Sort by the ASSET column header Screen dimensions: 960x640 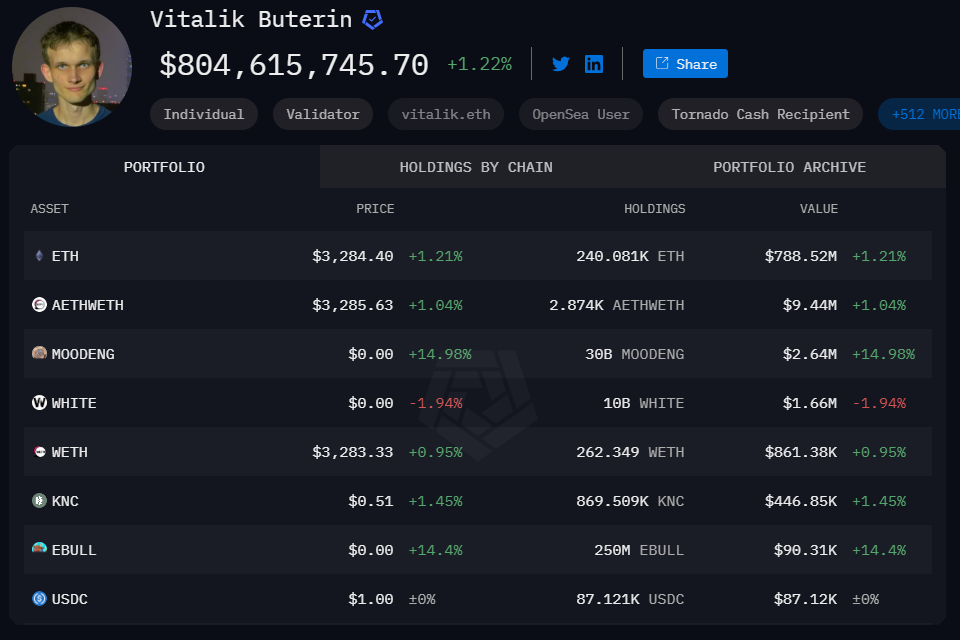50,209
